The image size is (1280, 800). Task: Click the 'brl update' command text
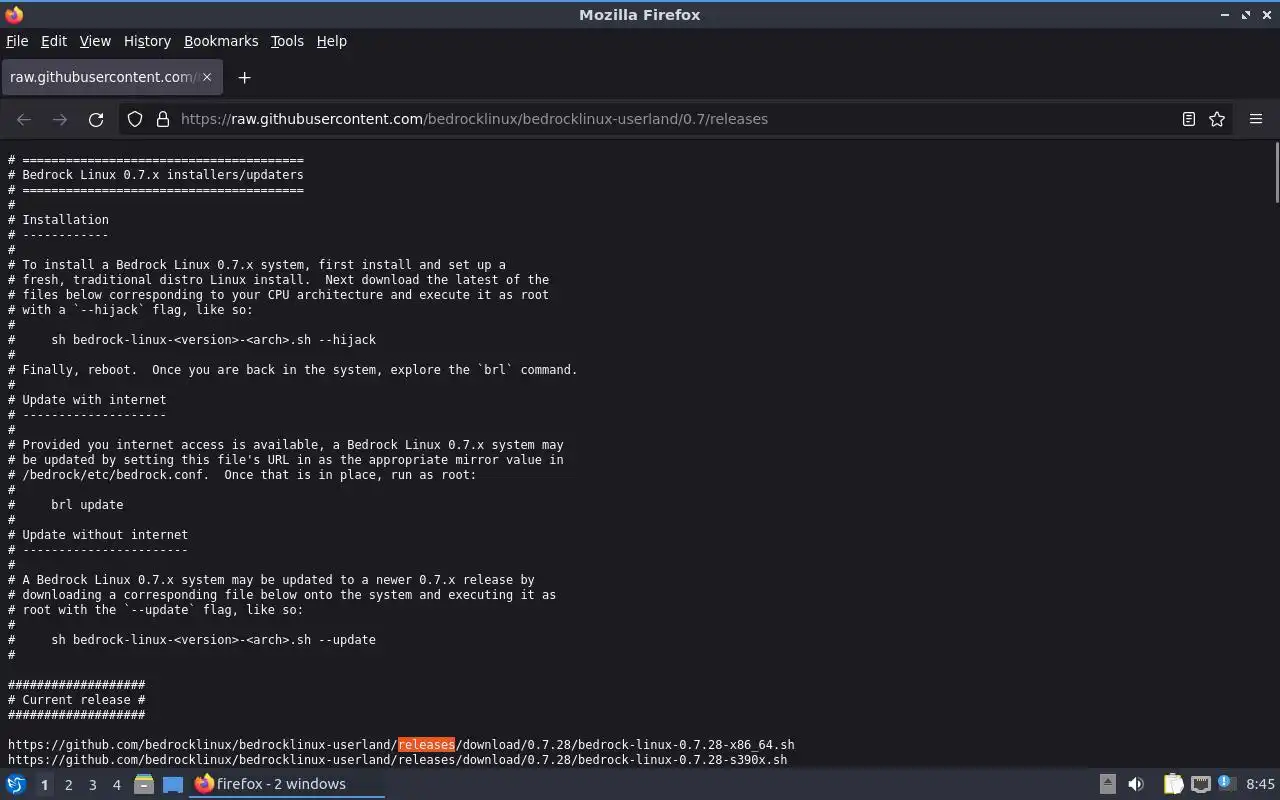[87, 505]
